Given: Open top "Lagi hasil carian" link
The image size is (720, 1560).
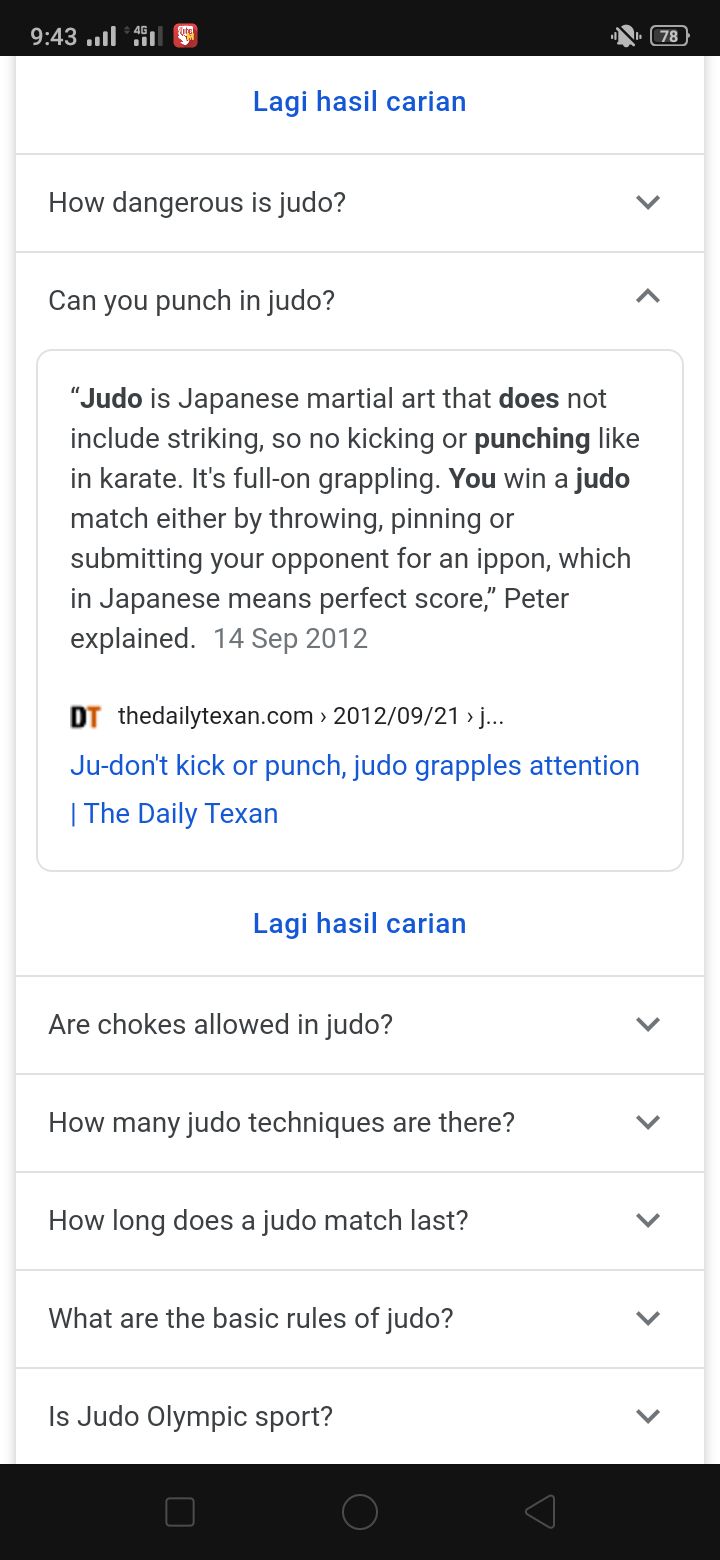Looking at the screenshot, I should [x=360, y=102].
